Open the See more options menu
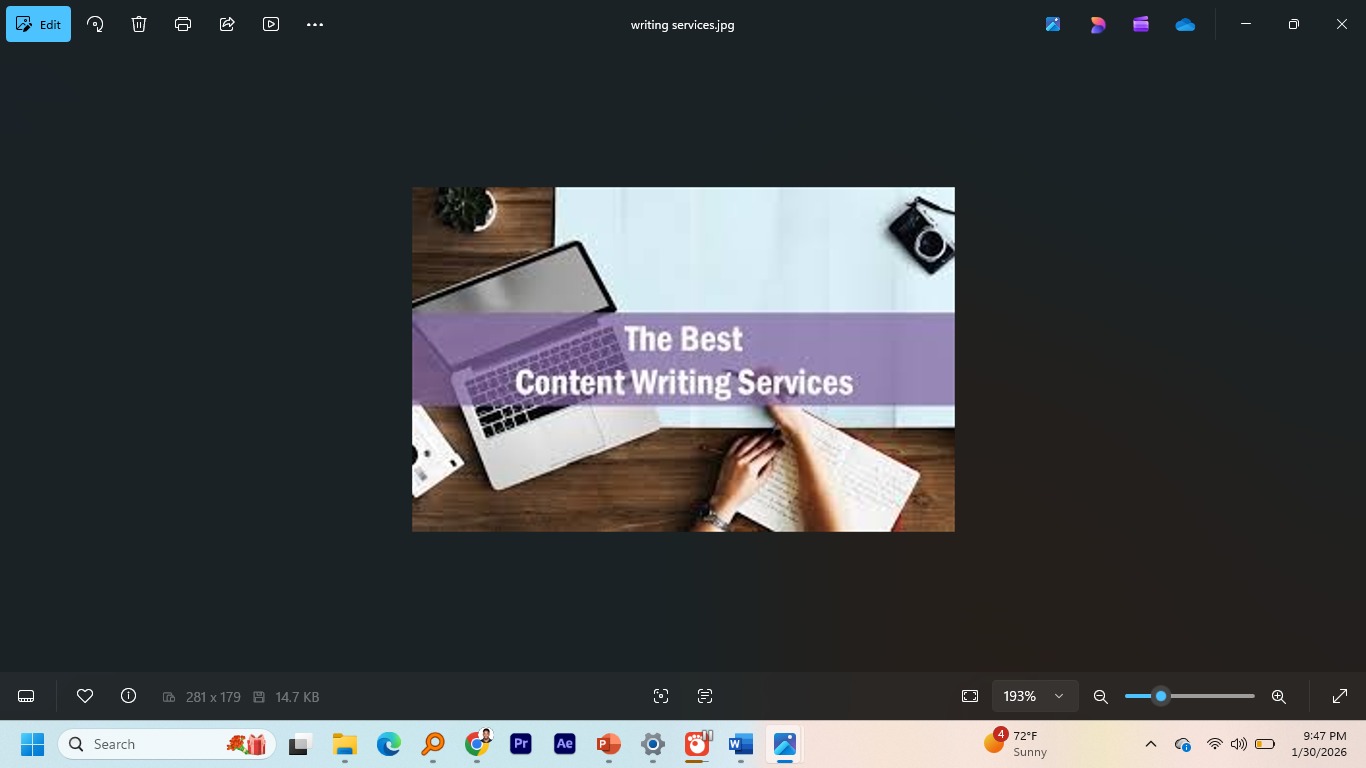This screenshot has width=1366, height=768. (x=315, y=24)
